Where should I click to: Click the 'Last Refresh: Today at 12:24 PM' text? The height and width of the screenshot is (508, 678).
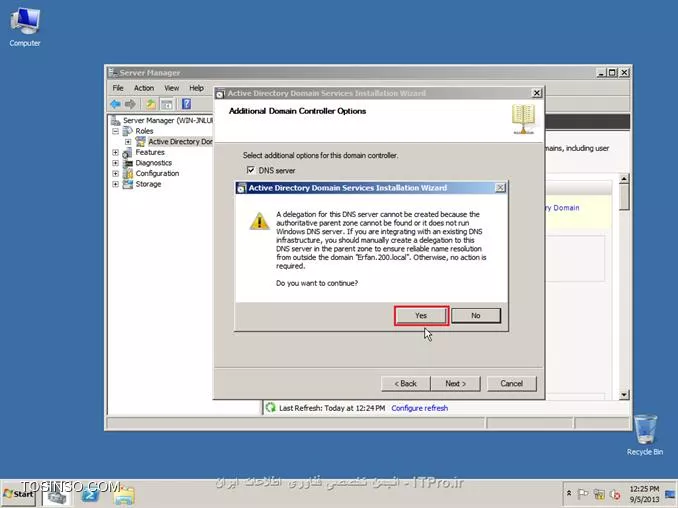pyautogui.click(x=332, y=408)
